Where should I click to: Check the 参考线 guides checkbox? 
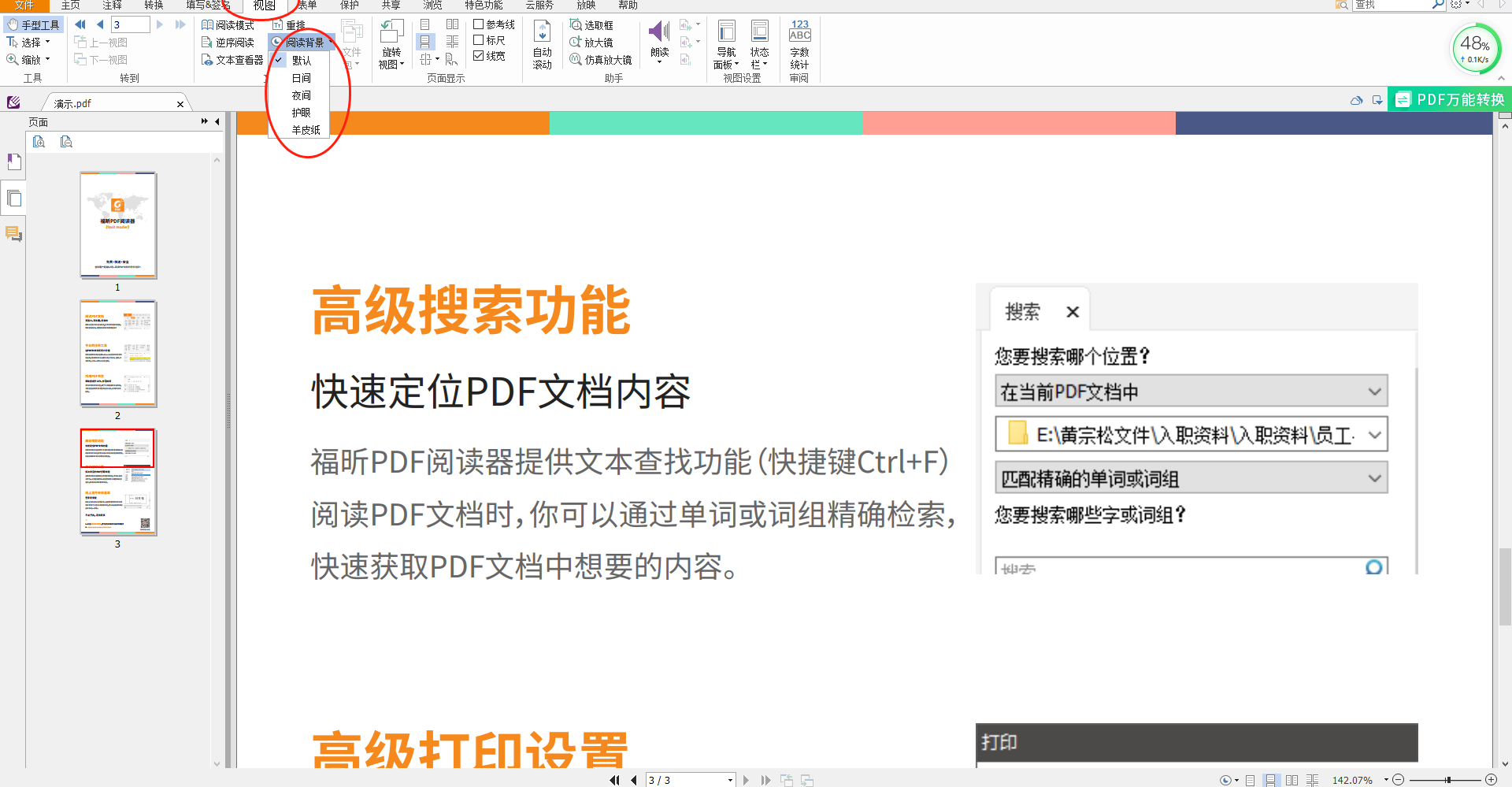click(479, 24)
